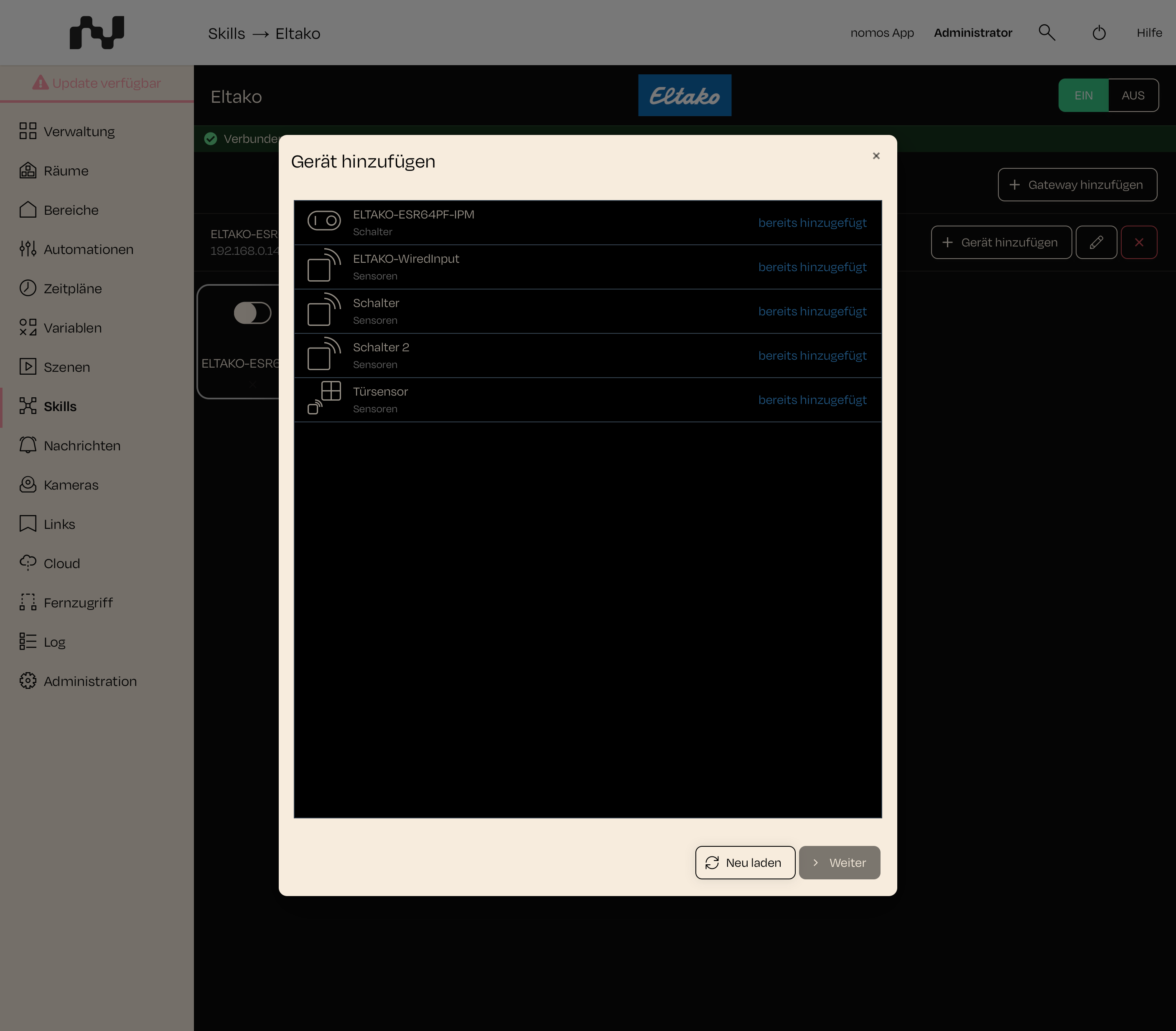Close the Gerät hinzufügen dialog
This screenshot has width=1176, height=1031.
click(876, 156)
